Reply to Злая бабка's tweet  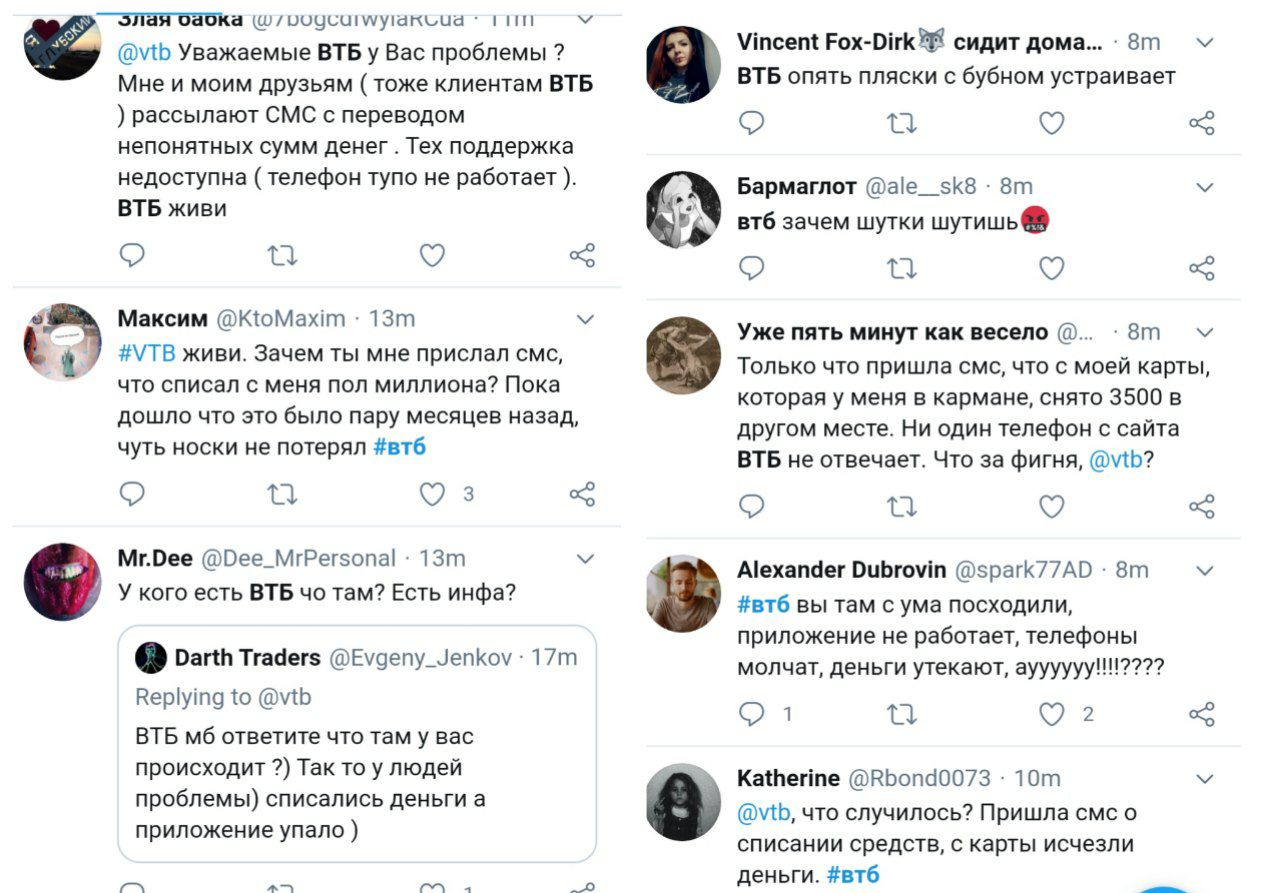point(132,256)
